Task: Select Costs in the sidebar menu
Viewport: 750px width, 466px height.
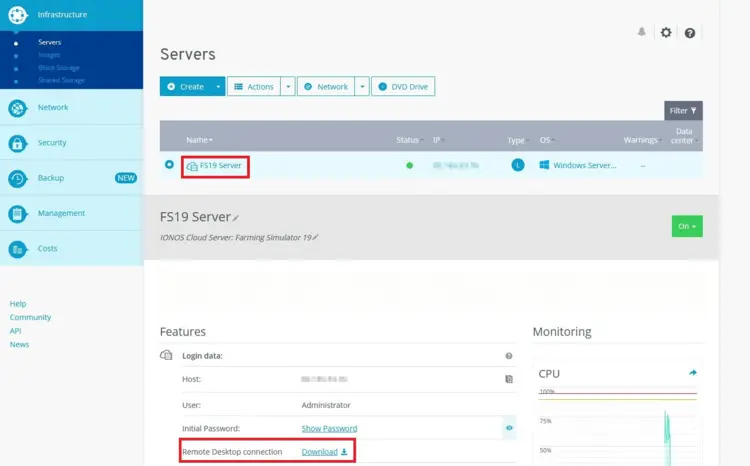Action: coord(50,249)
